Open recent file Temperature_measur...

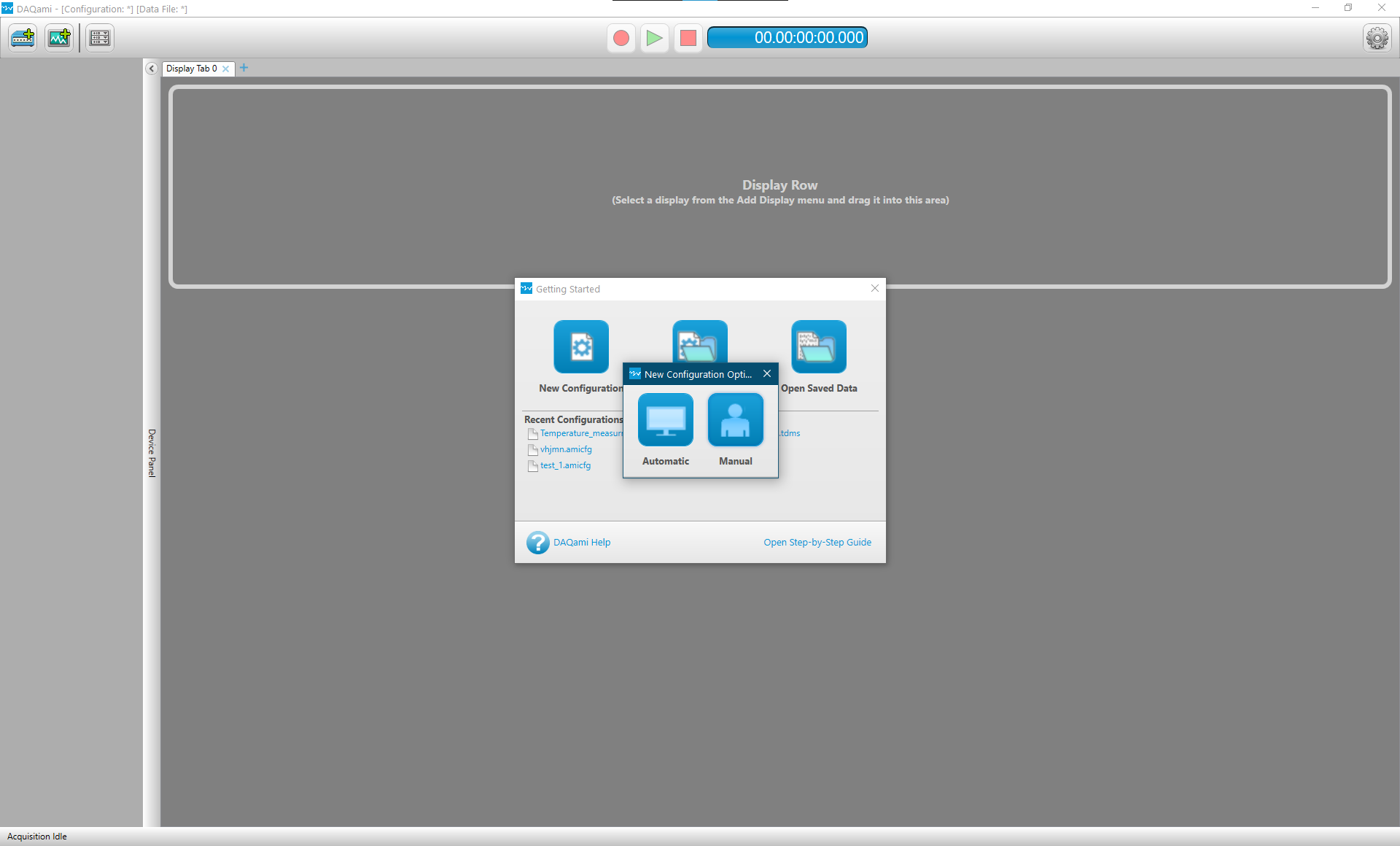[x=581, y=433]
